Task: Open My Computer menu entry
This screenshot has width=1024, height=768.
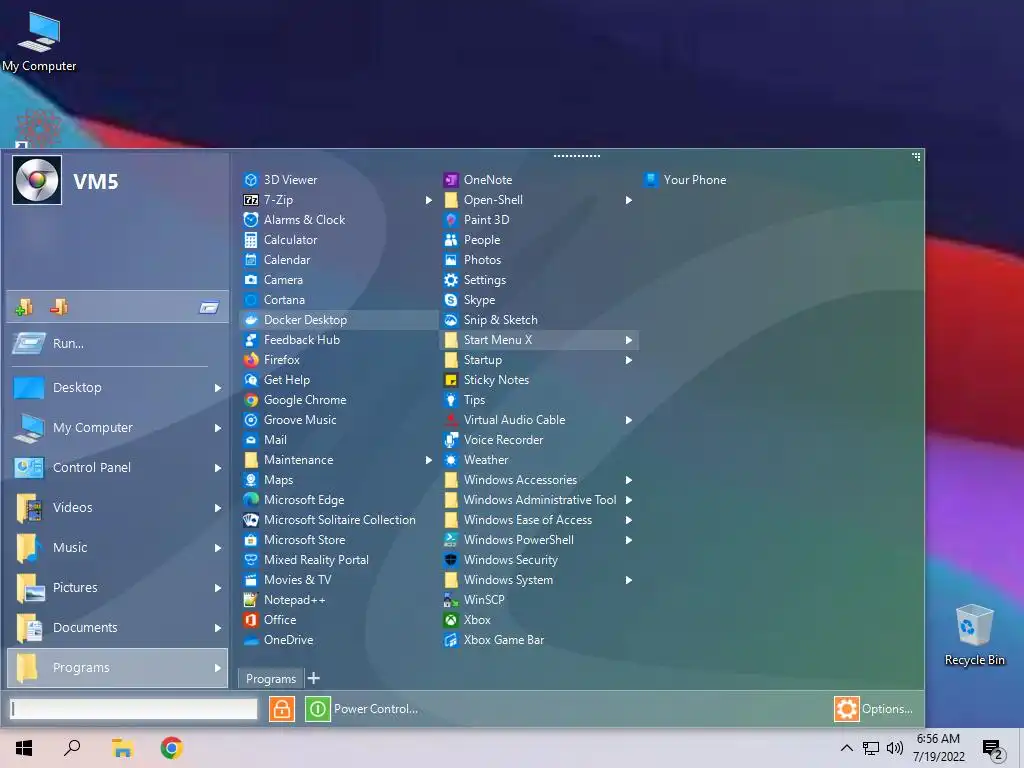Action: coord(118,427)
